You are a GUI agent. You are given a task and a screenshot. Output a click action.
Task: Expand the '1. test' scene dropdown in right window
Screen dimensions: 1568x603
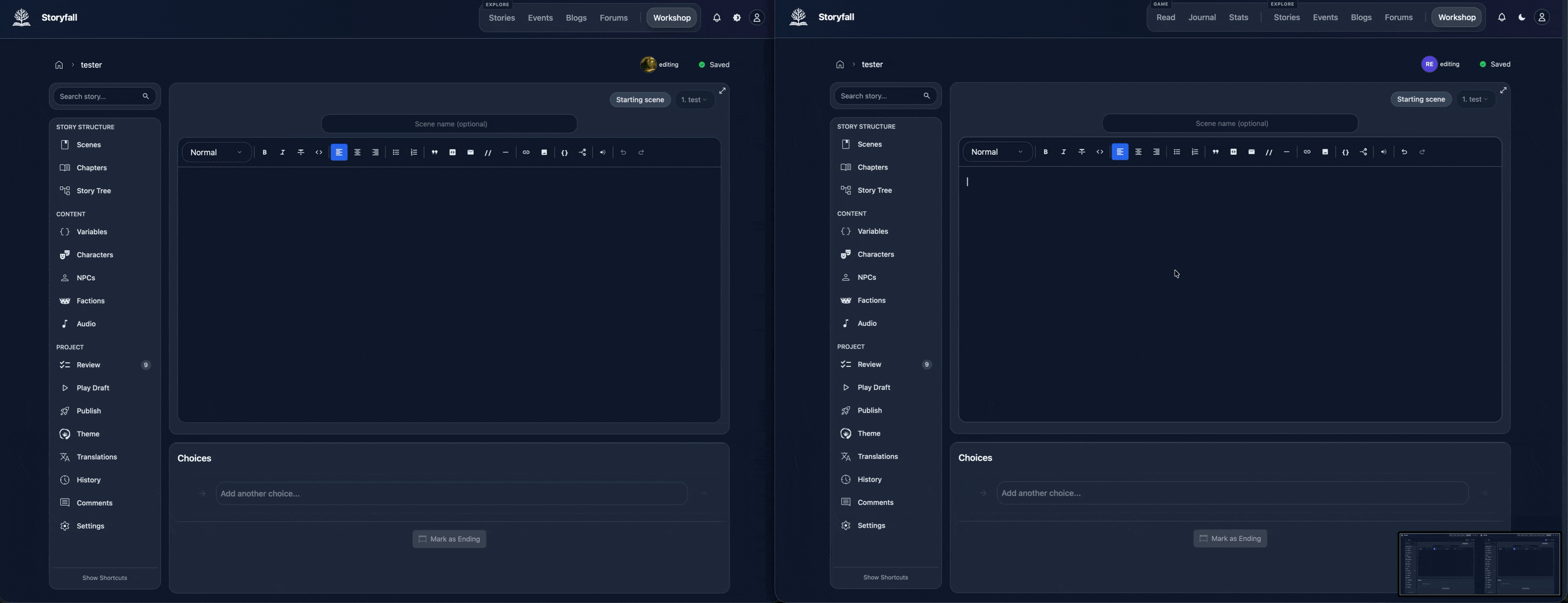coord(1475,100)
